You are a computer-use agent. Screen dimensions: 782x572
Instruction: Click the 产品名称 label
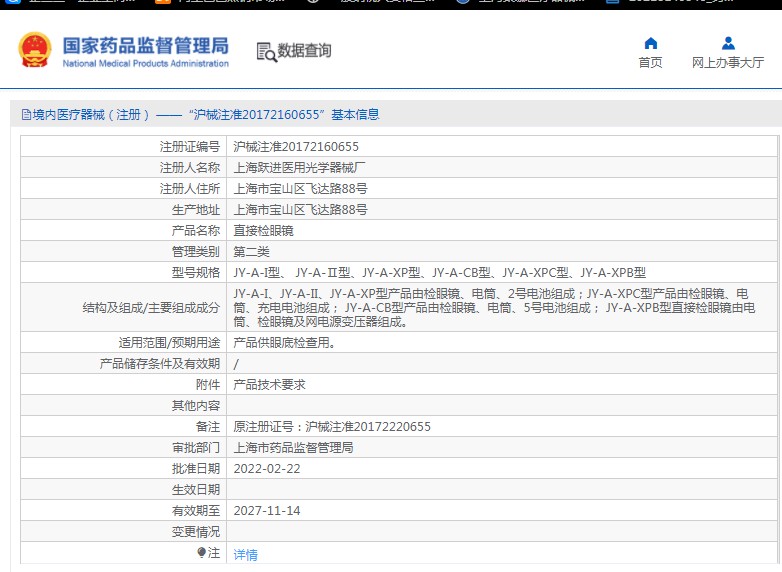click(196, 230)
